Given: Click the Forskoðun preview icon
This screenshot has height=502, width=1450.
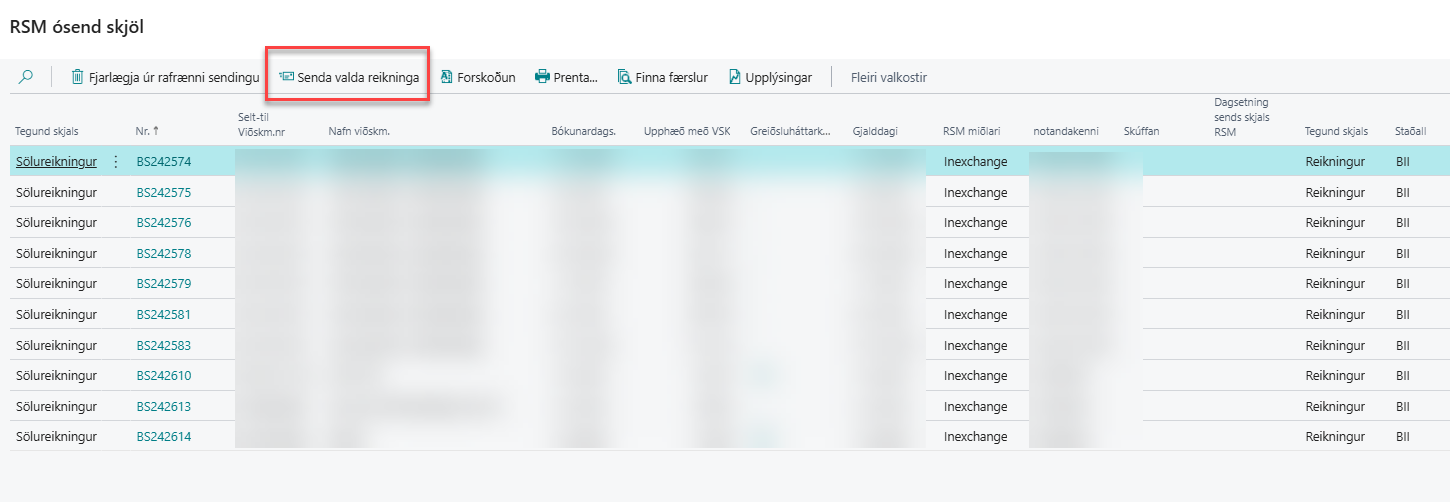Looking at the screenshot, I should (x=446, y=77).
